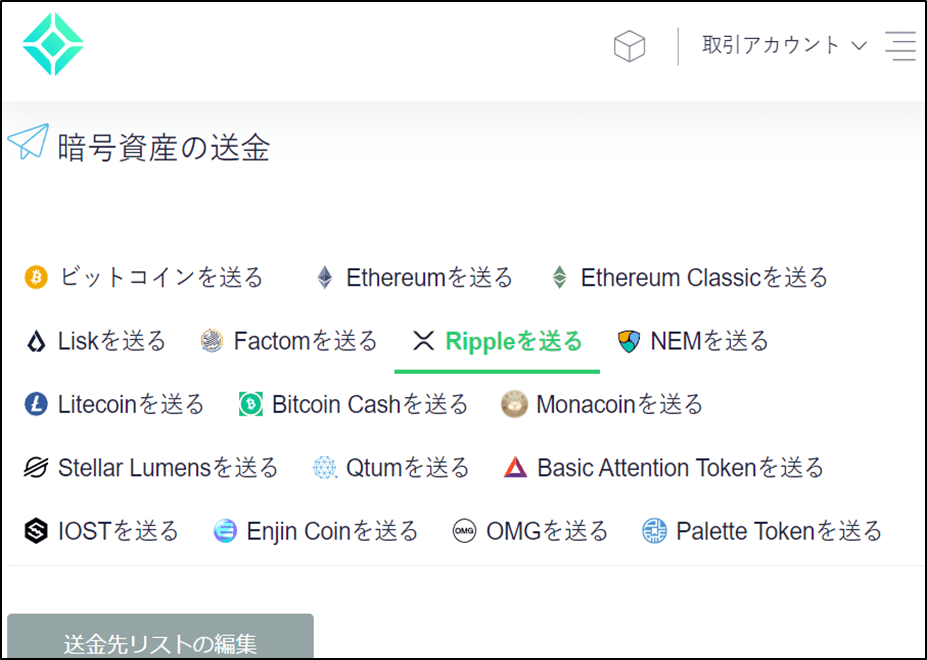Open the Bitcoin Cashを送る link
This screenshot has width=927, height=660.
point(353,405)
